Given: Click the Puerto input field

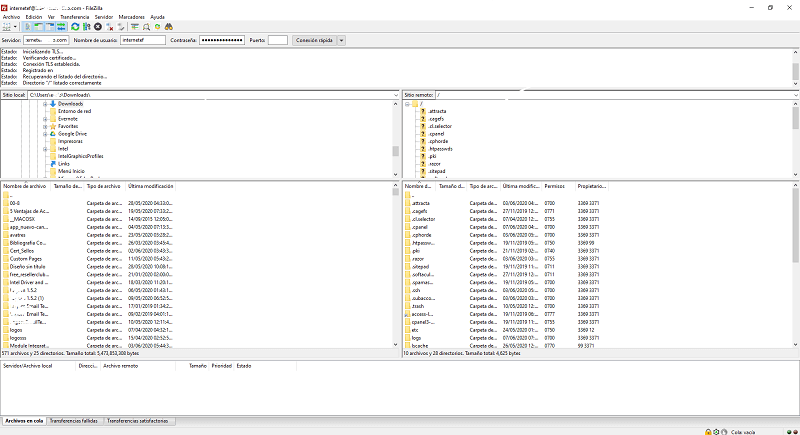Looking at the screenshot, I should pos(278,40).
